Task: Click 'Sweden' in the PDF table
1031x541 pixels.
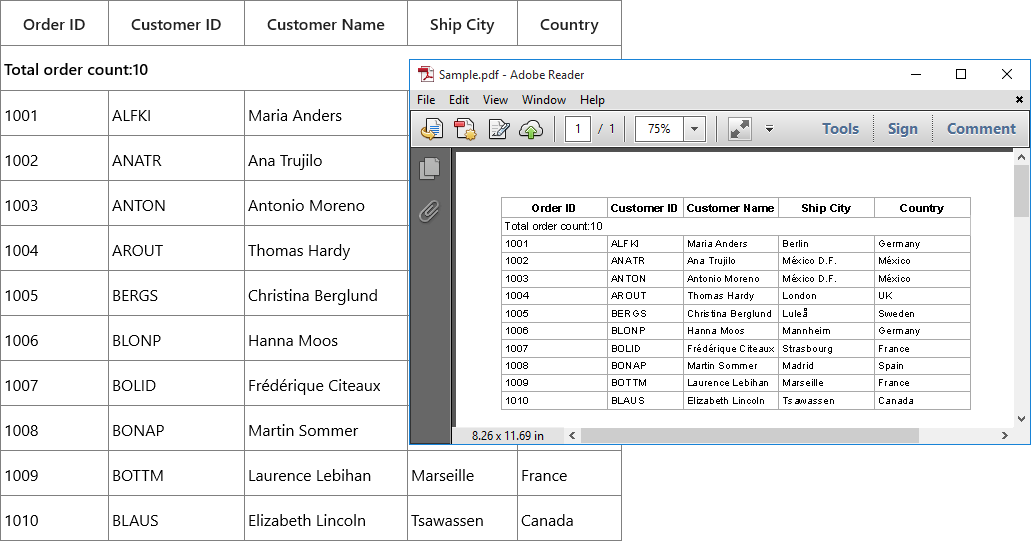Action: coord(896,314)
